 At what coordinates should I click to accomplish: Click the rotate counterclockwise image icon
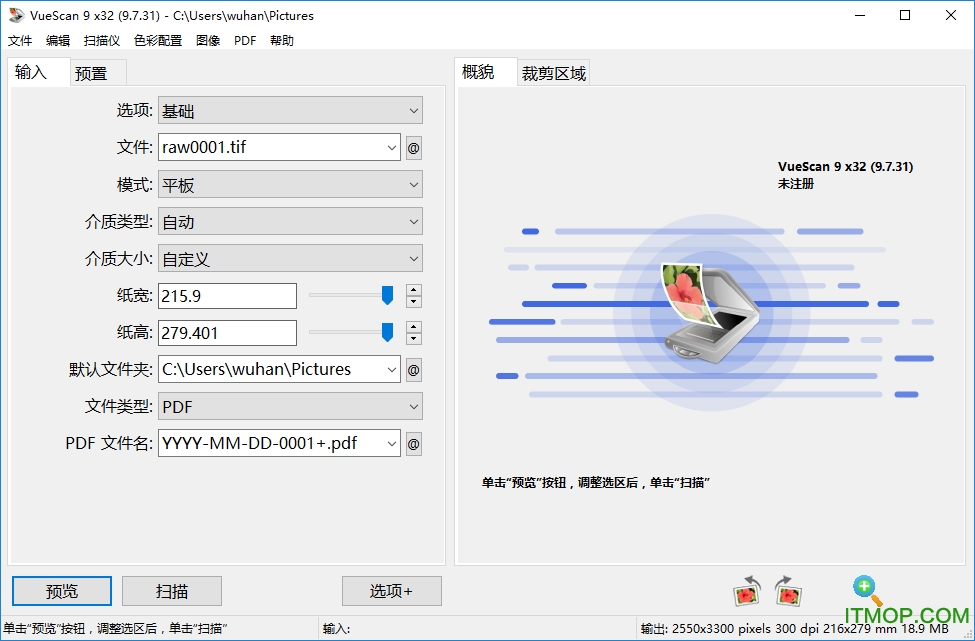pos(746,592)
